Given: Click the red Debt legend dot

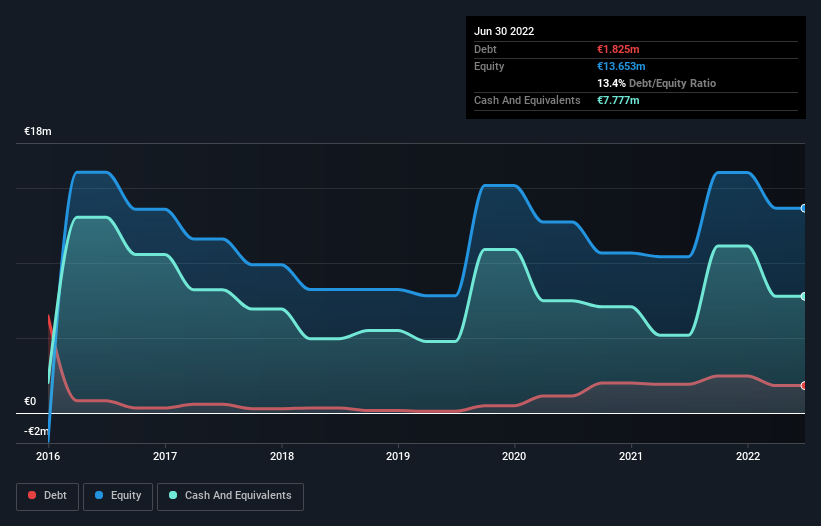Looking at the screenshot, I should pyautogui.click(x=32, y=495).
